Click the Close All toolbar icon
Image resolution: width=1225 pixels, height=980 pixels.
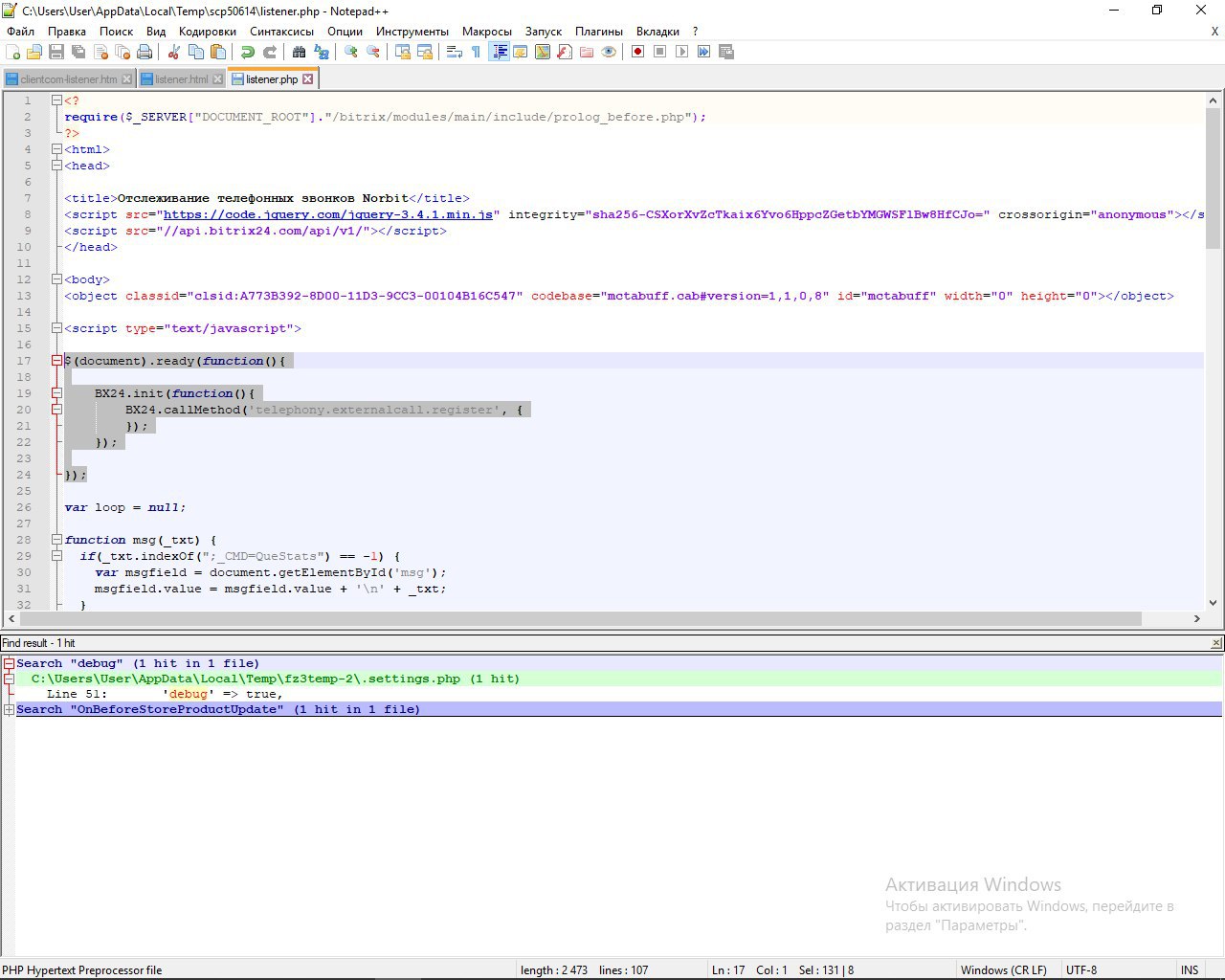122,52
